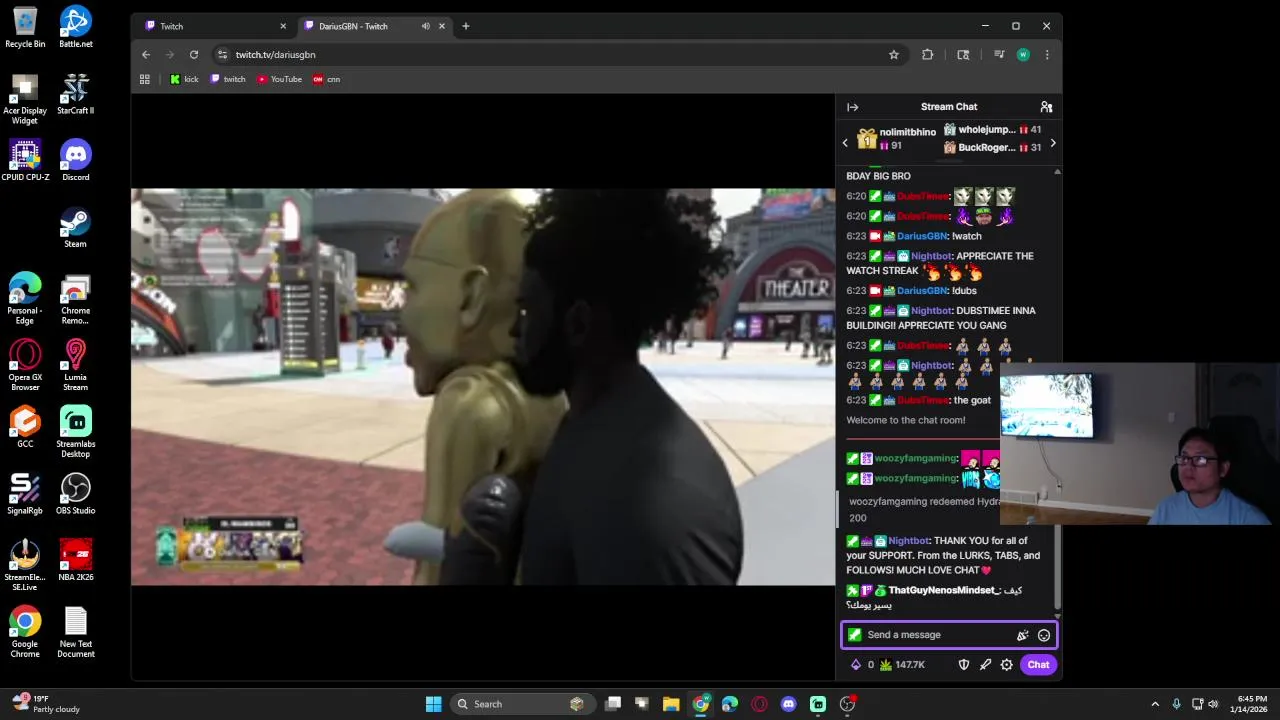Open the weather widget showing 19°F
This screenshot has width=1280, height=720.
click(x=45, y=704)
